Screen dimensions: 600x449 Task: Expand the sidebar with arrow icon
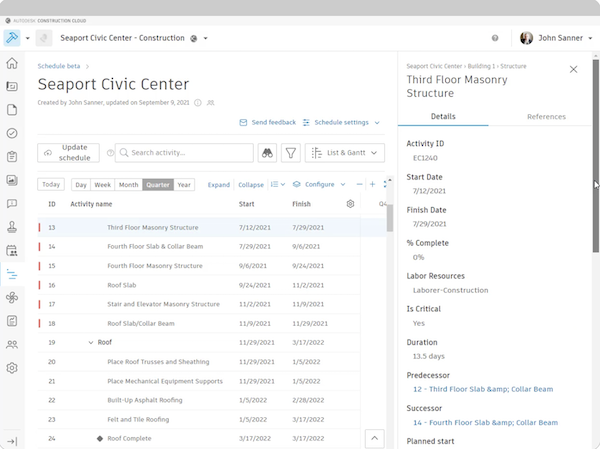point(12,441)
